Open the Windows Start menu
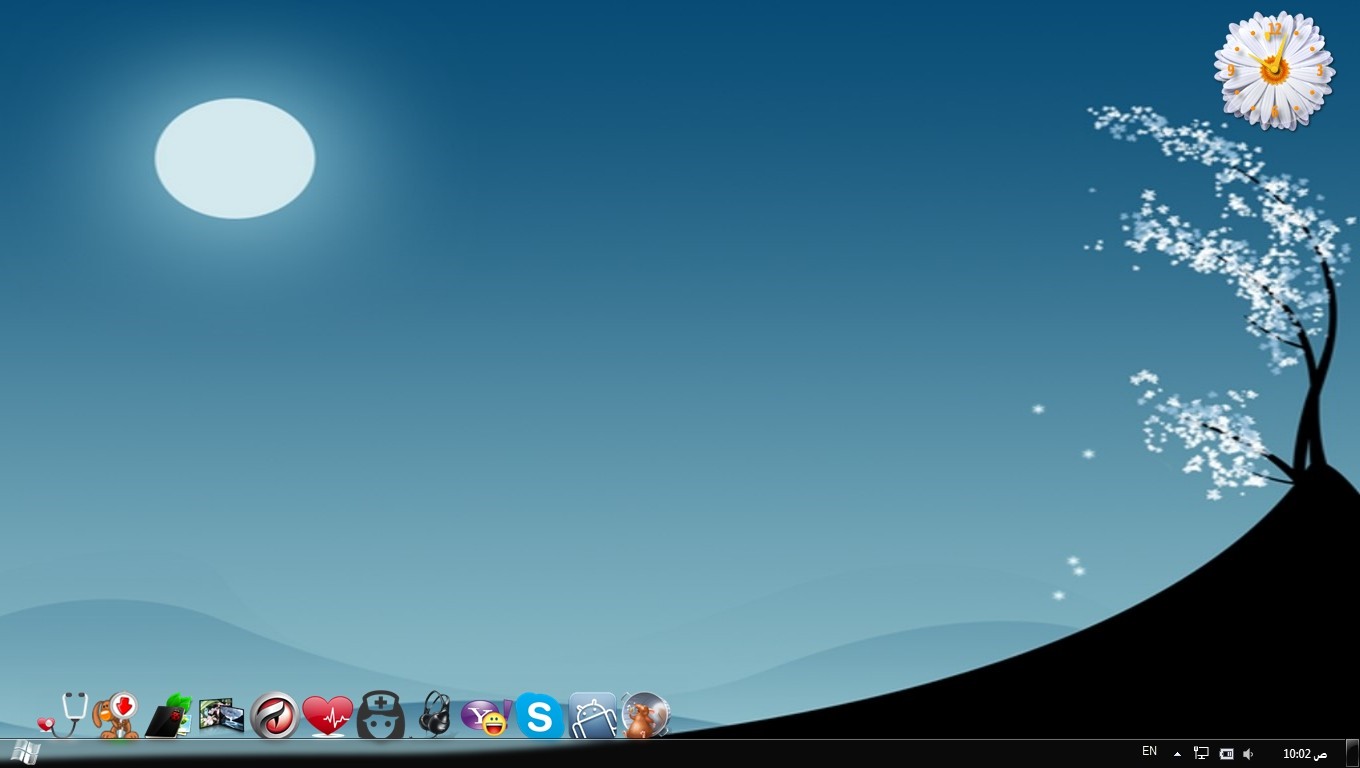The width and height of the screenshot is (1360, 768). pyautogui.click(x=22, y=753)
